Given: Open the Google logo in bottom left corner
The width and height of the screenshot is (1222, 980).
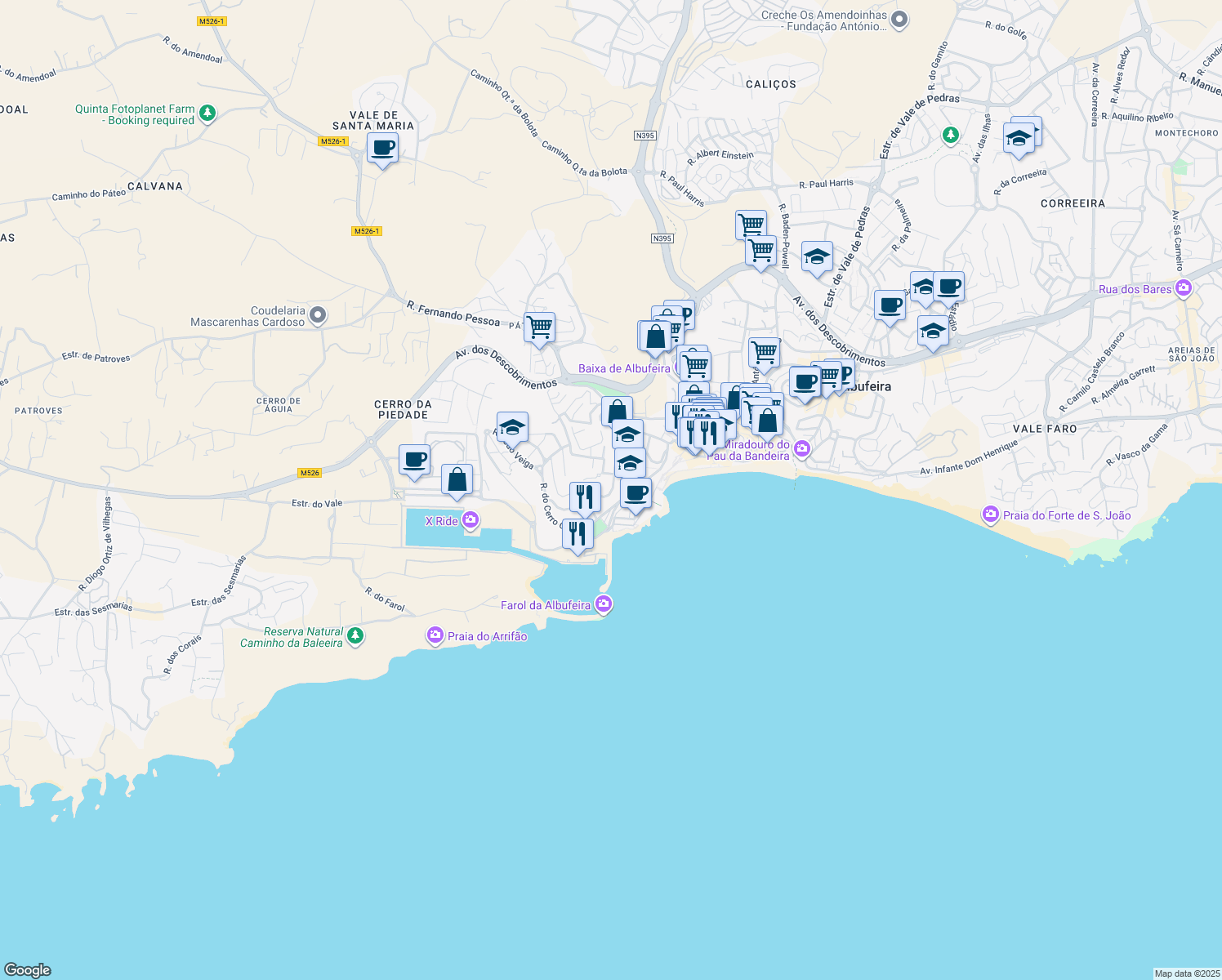Looking at the screenshot, I should pos(29,969).
